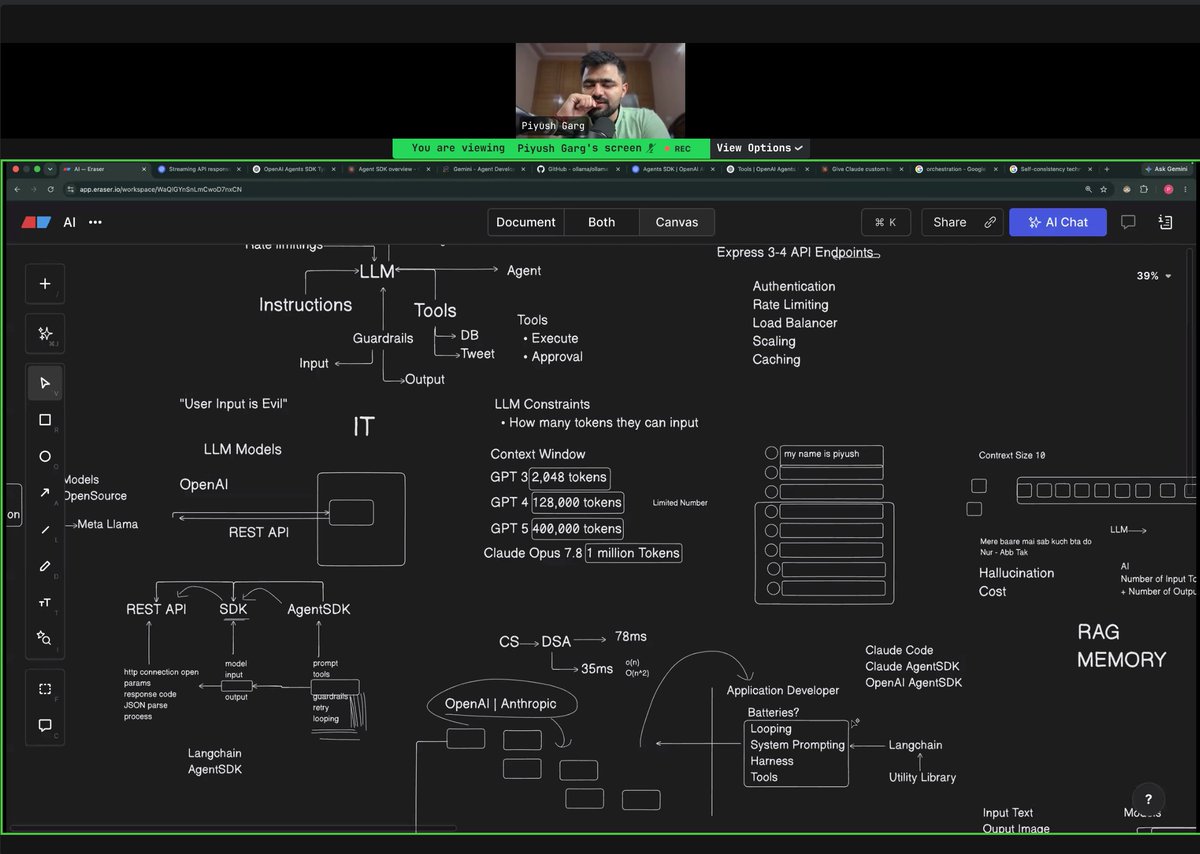Image resolution: width=1200 pixels, height=854 pixels.
Task: Select the "1 million Tokens" box
Action: point(633,553)
